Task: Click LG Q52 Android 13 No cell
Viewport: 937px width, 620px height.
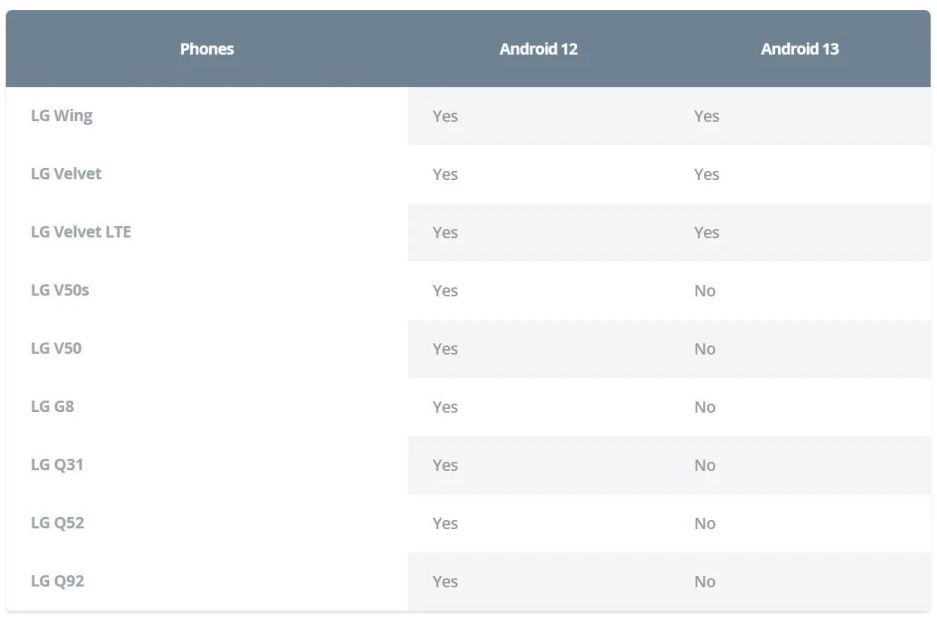Action: [x=705, y=523]
